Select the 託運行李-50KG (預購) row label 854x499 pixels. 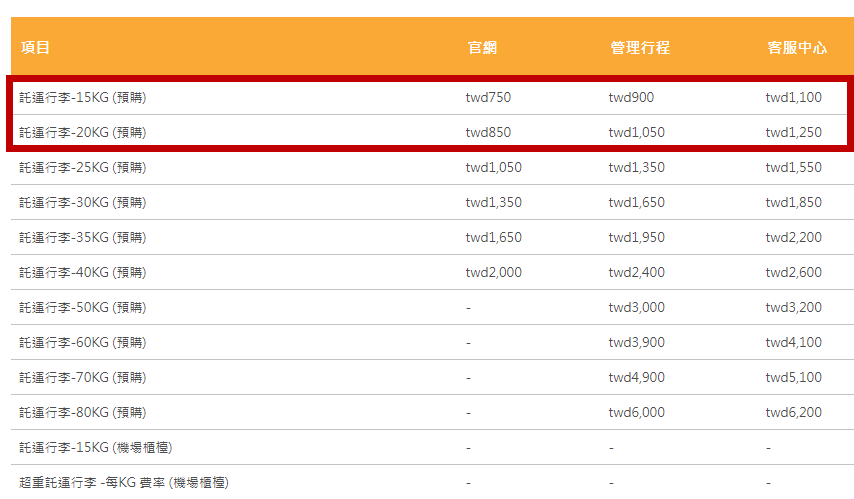83,308
